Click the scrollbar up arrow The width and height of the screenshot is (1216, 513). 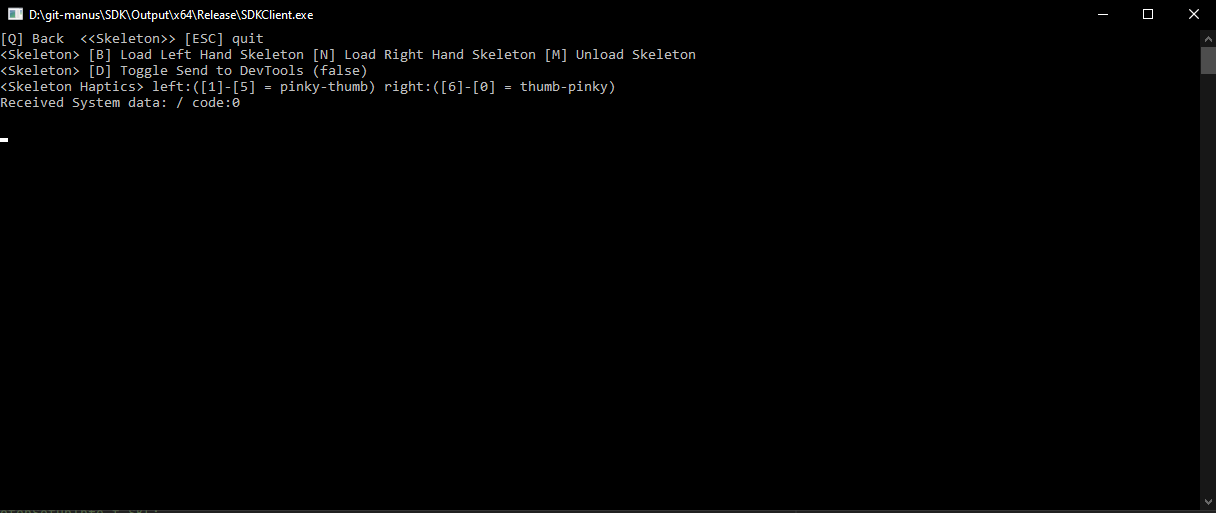point(1207,38)
